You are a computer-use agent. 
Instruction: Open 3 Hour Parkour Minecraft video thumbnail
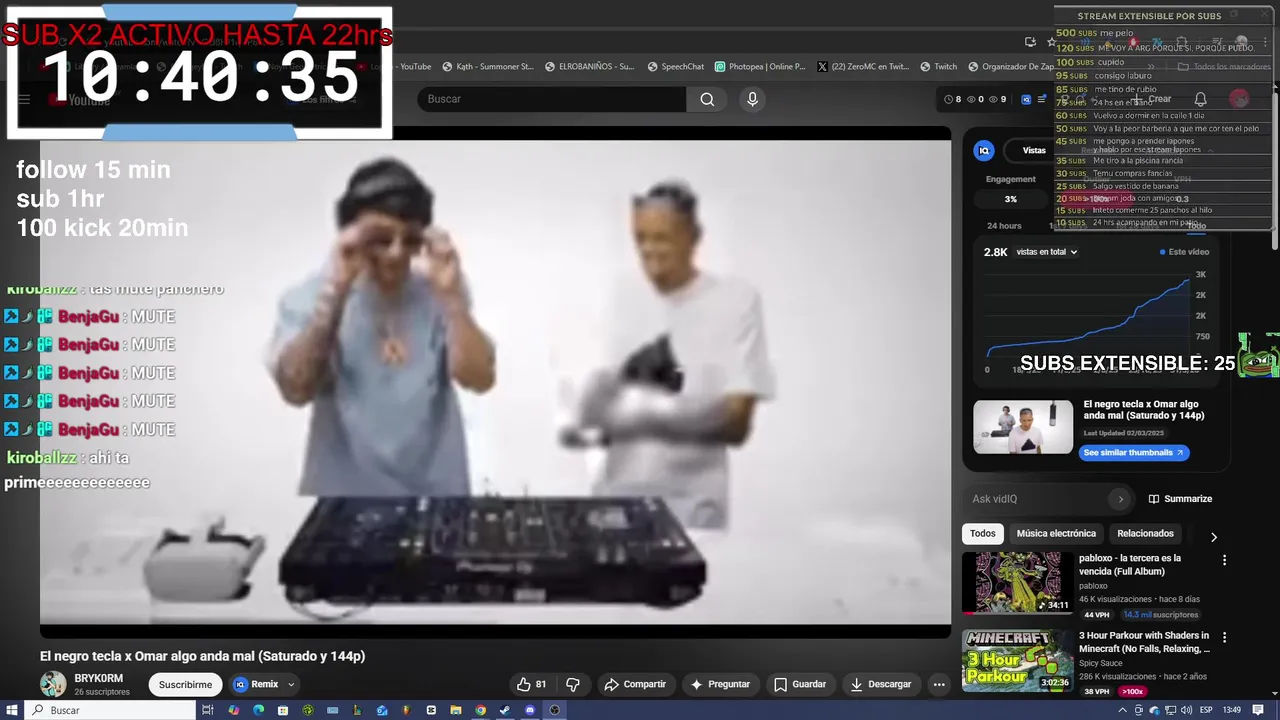[1017, 660]
